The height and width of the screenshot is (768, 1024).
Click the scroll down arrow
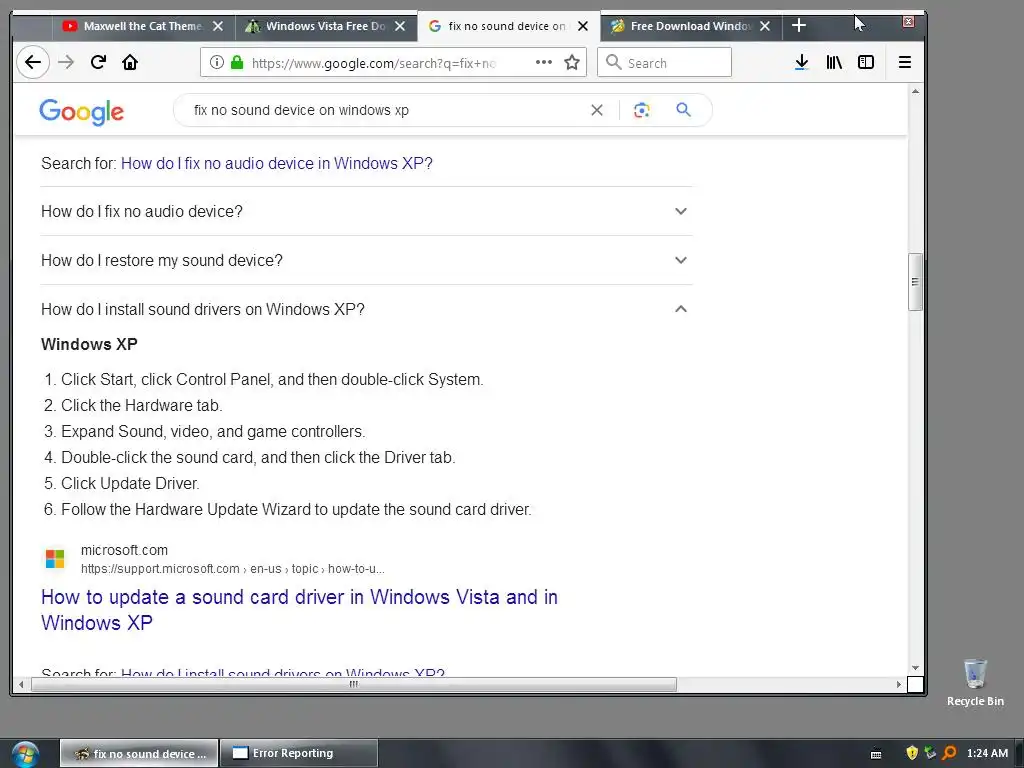click(x=915, y=668)
